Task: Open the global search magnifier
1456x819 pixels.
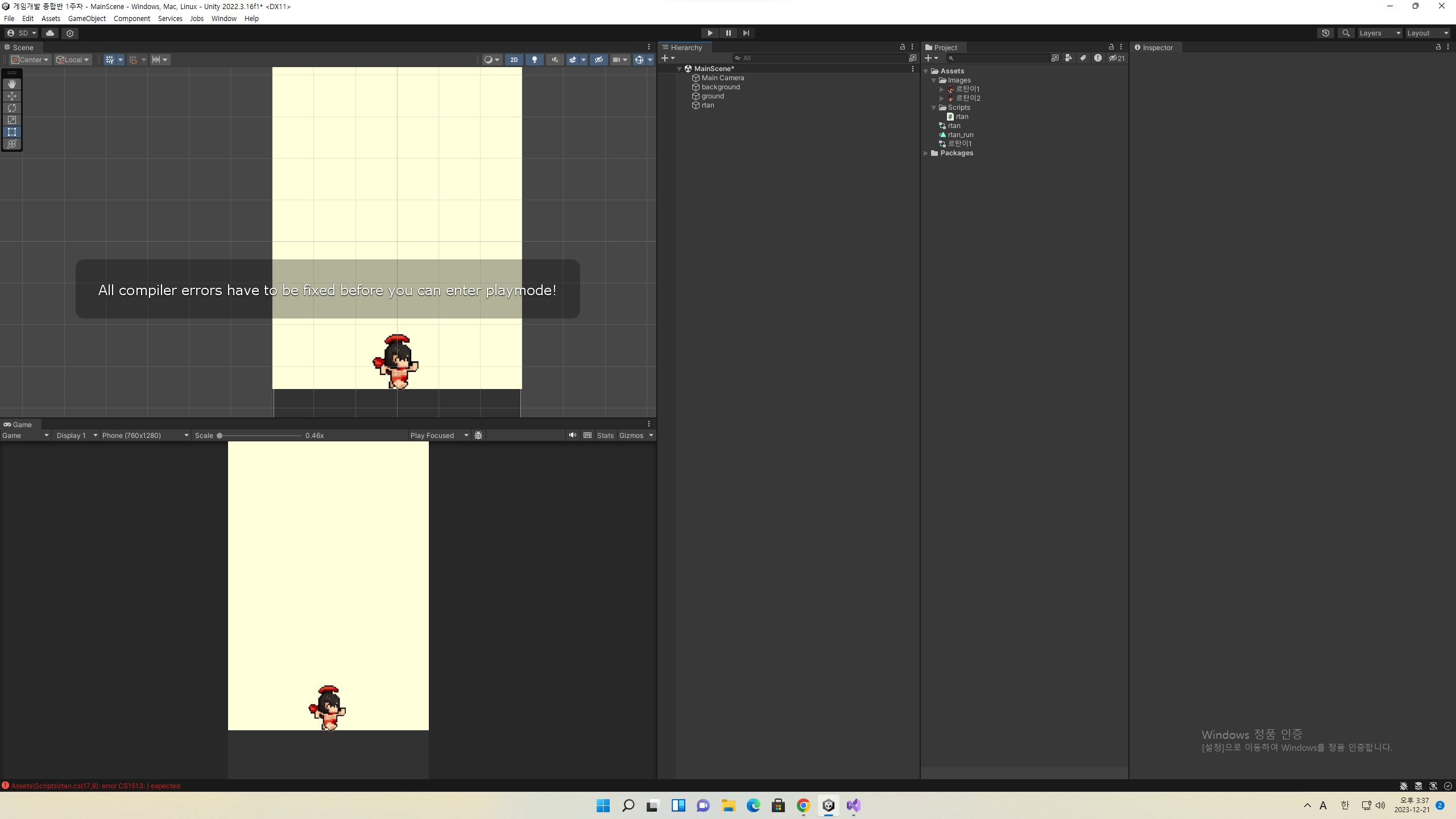Action: click(1346, 33)
